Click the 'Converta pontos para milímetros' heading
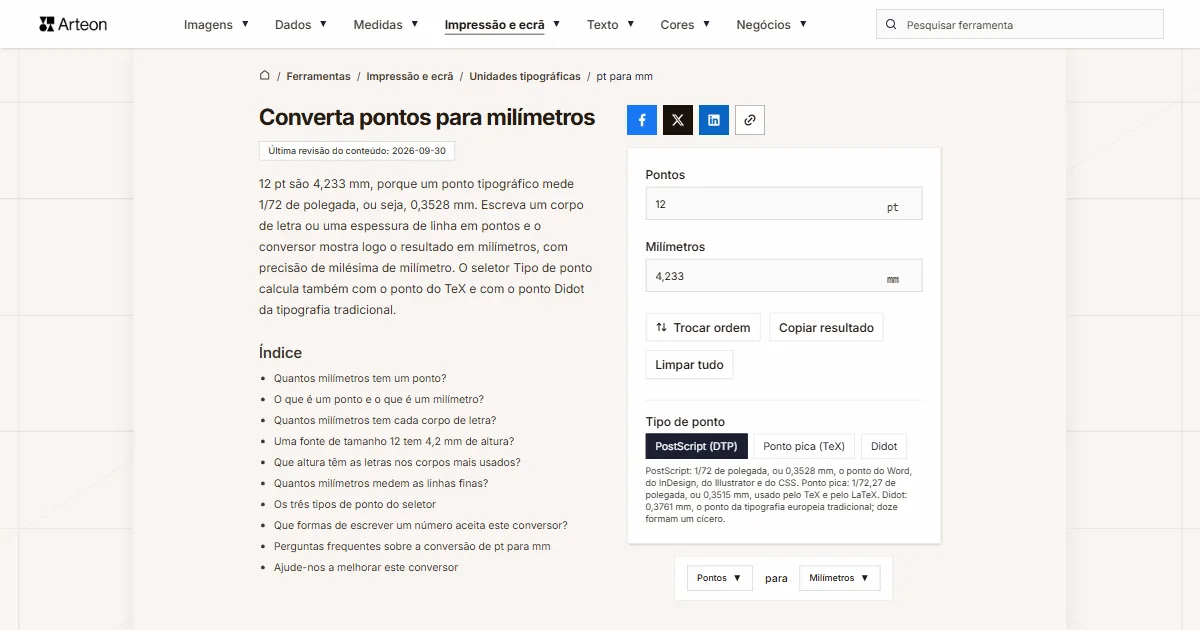 click(427, 118)
